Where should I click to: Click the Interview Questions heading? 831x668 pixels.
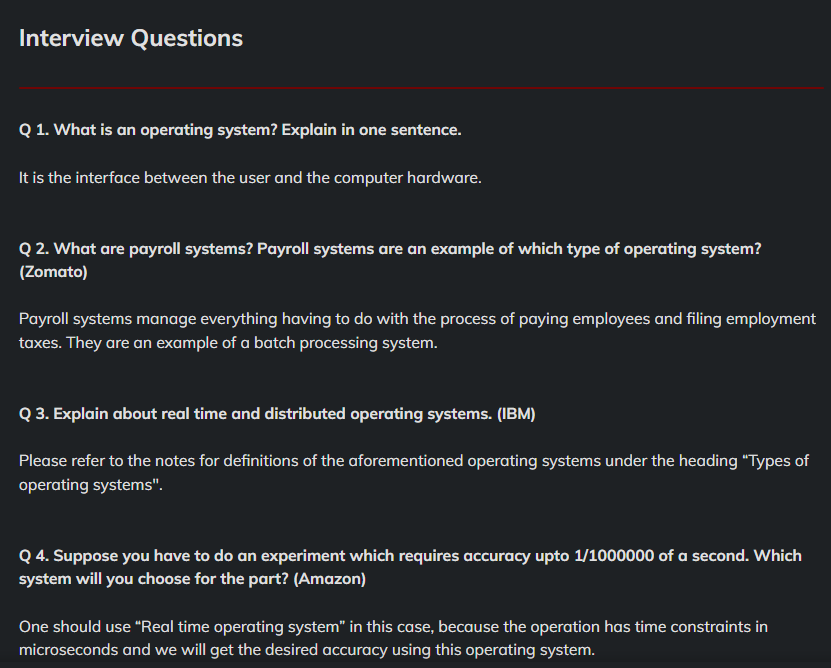pyautogui.click(x=131, y=39)
